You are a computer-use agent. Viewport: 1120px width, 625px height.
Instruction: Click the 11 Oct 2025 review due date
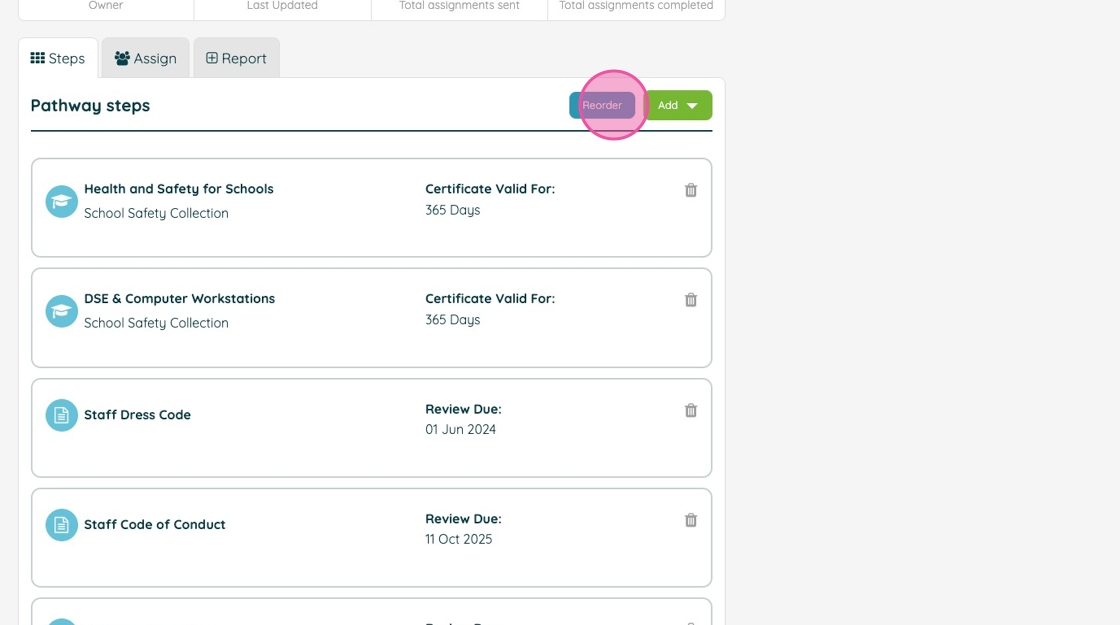click(459, 539)
